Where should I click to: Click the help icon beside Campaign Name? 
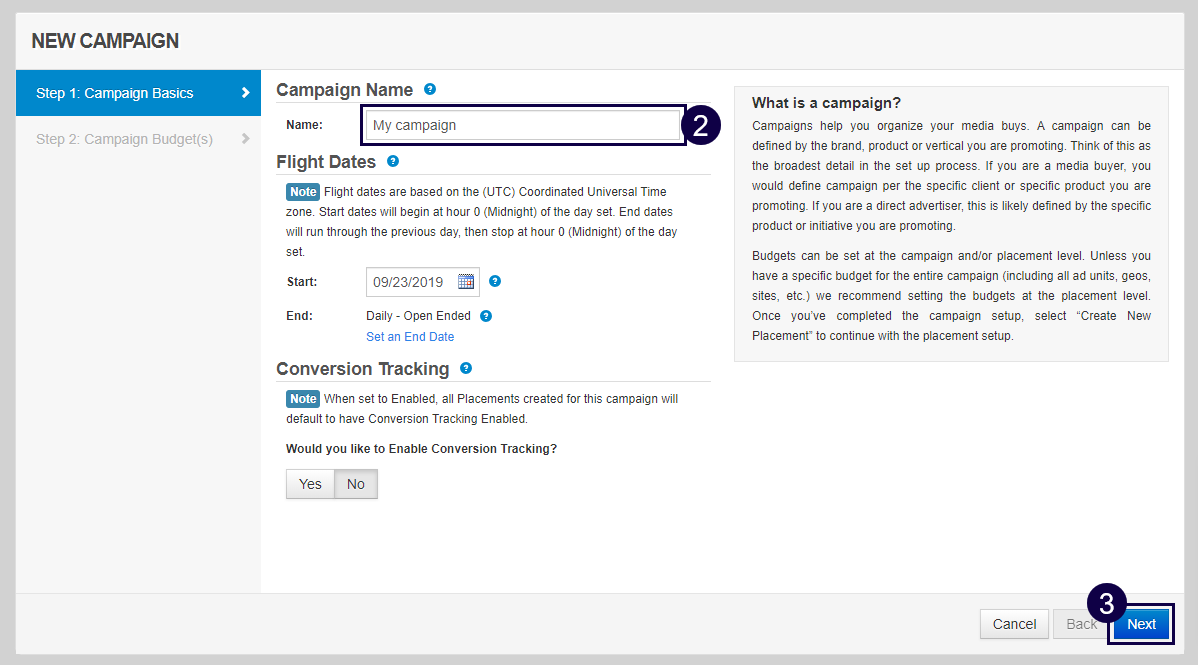(430, 89)
